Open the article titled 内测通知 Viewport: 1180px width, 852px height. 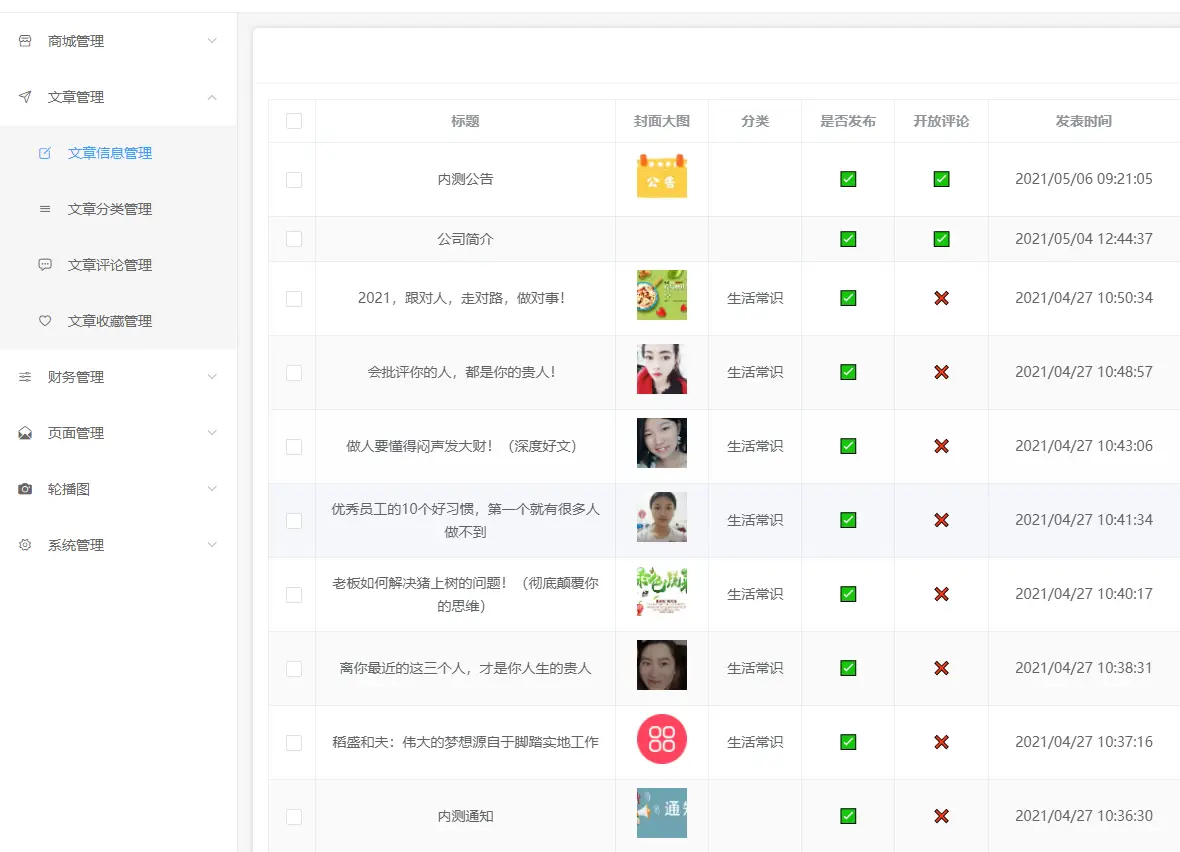465,816
